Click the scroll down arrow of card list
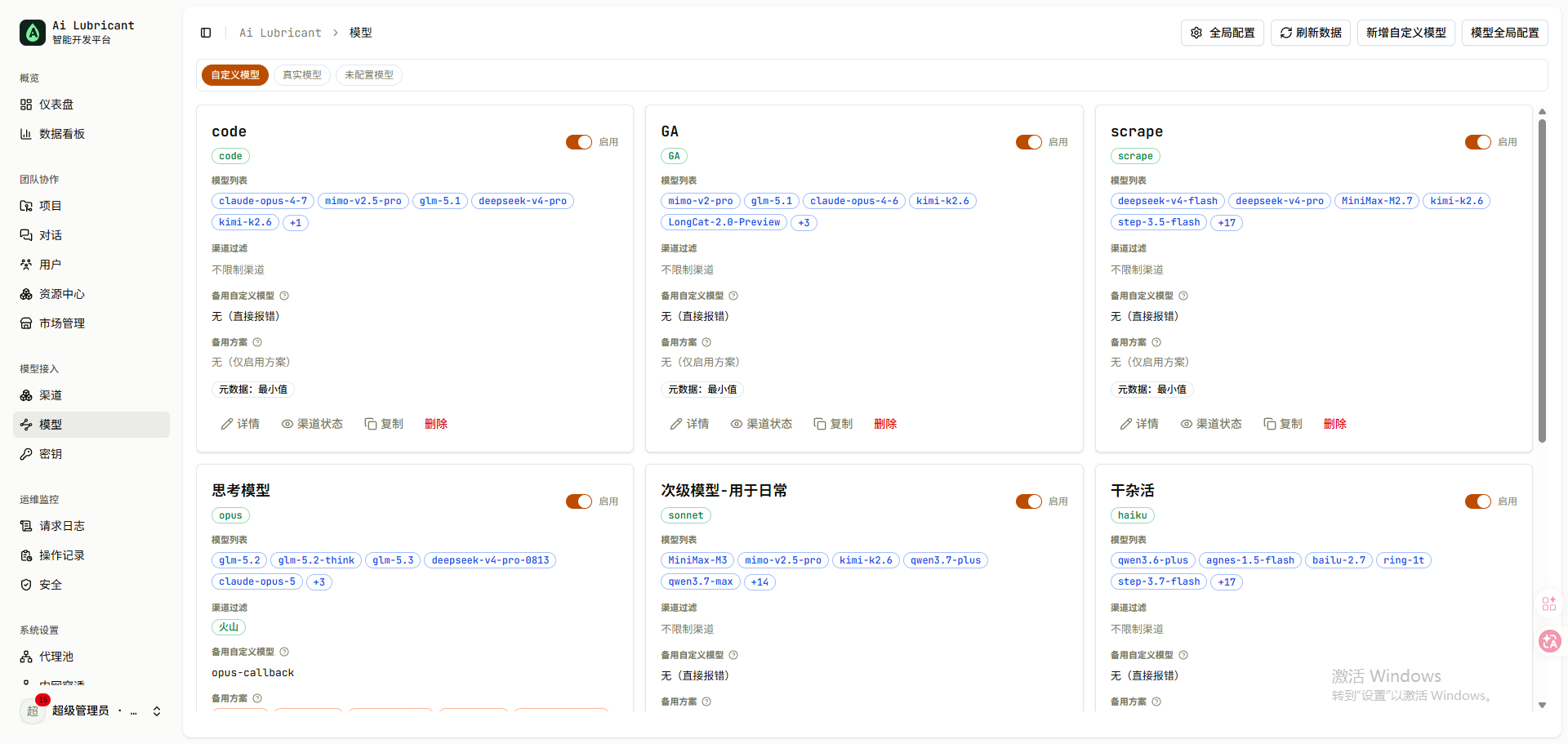1568x744 pixels. click(x=1542, y=705)
